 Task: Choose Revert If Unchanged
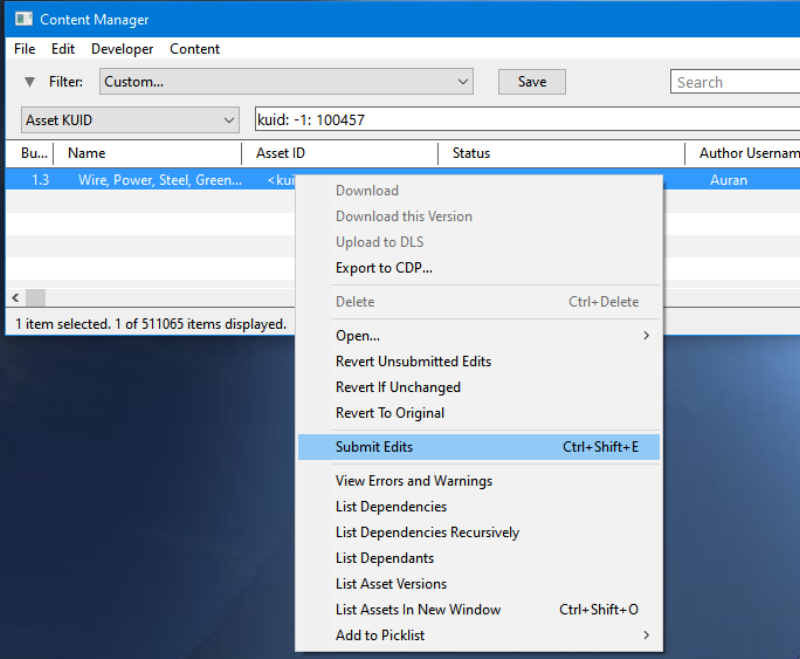(479, 387)
